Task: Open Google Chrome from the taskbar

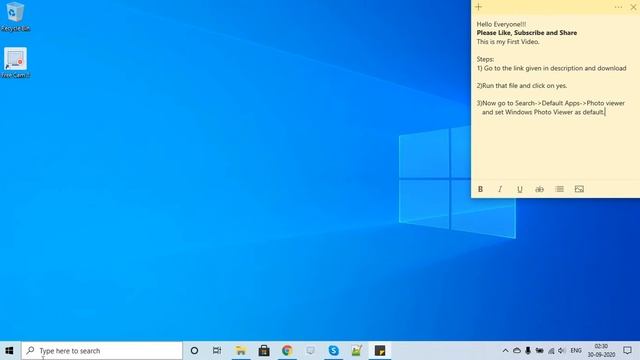Action: pos(287,351)
